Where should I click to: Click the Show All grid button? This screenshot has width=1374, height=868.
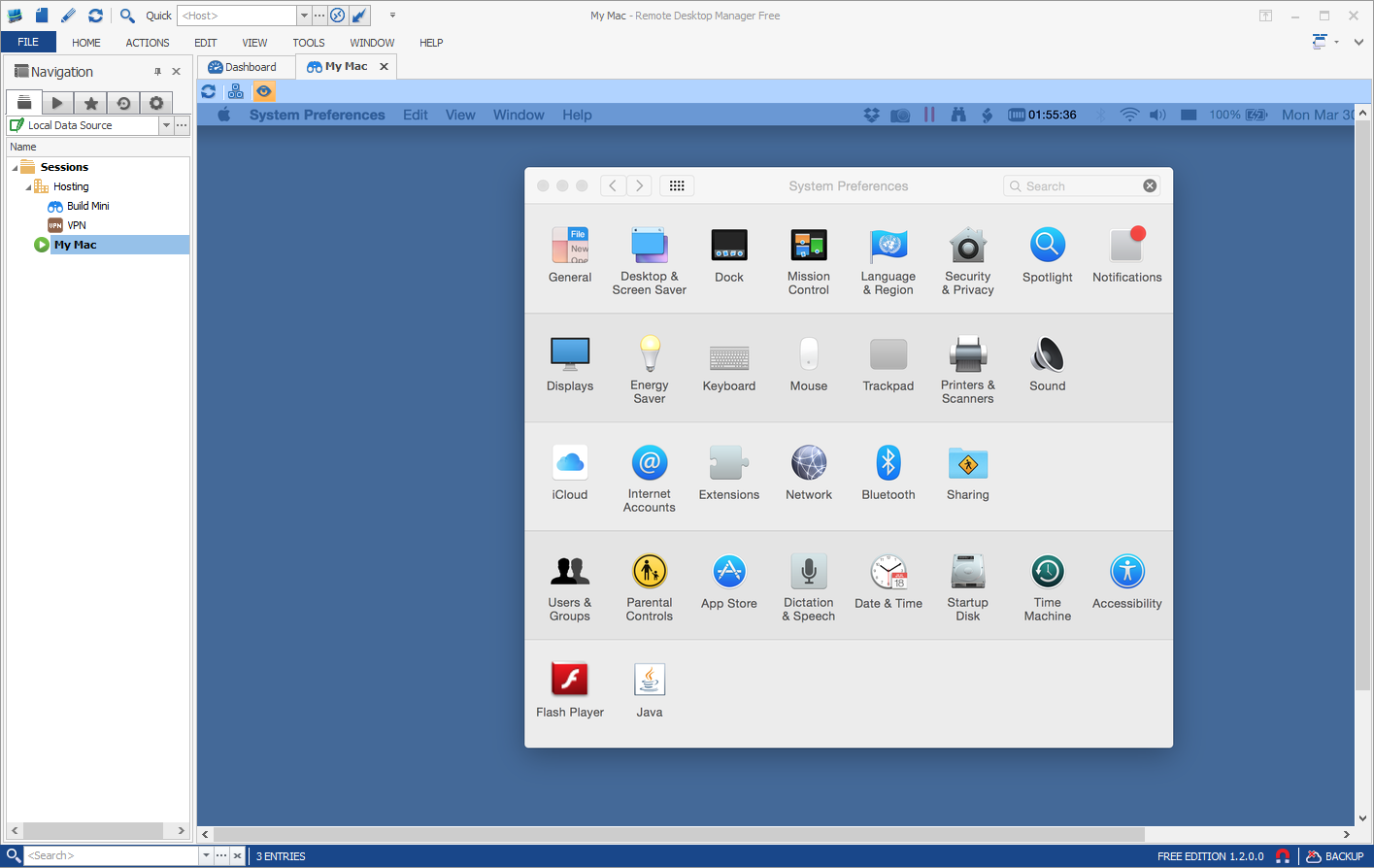click(x=677, y=185)
